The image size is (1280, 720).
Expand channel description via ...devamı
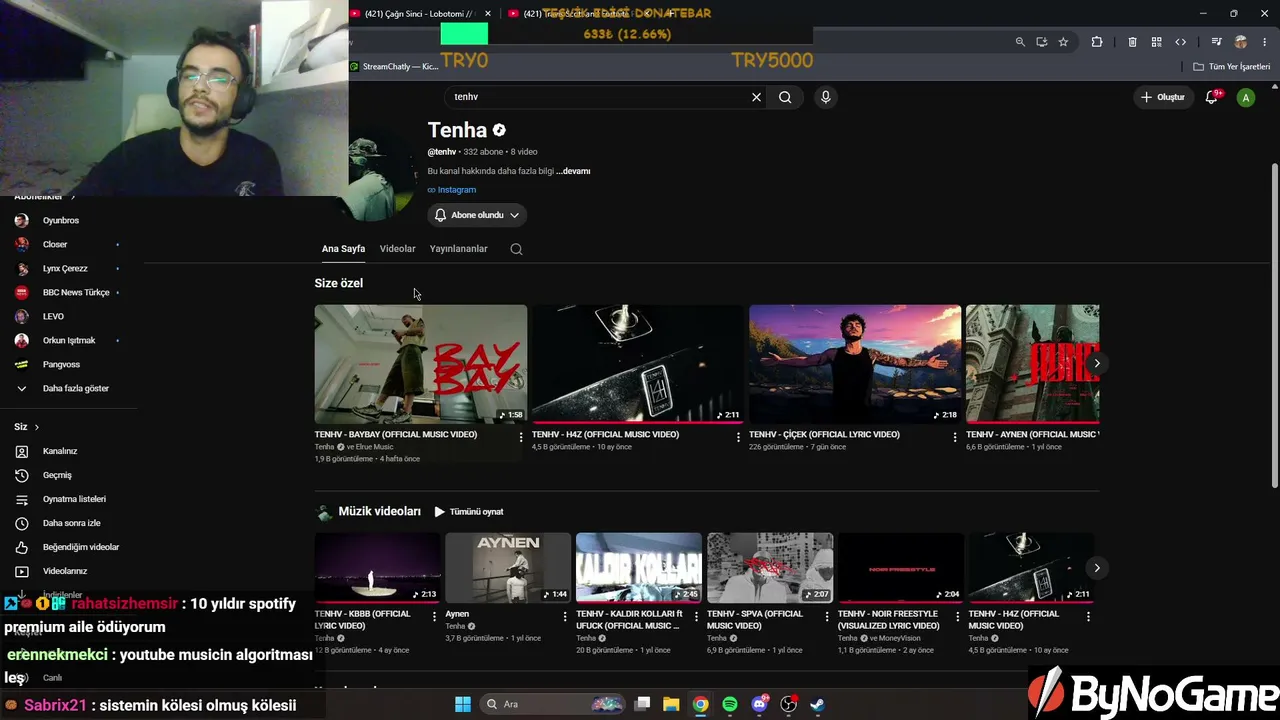pyautogui.click(x=573, y=171)
